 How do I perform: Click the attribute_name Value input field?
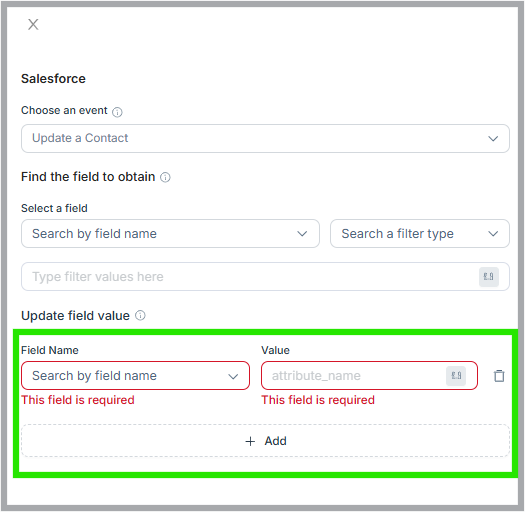369,376
